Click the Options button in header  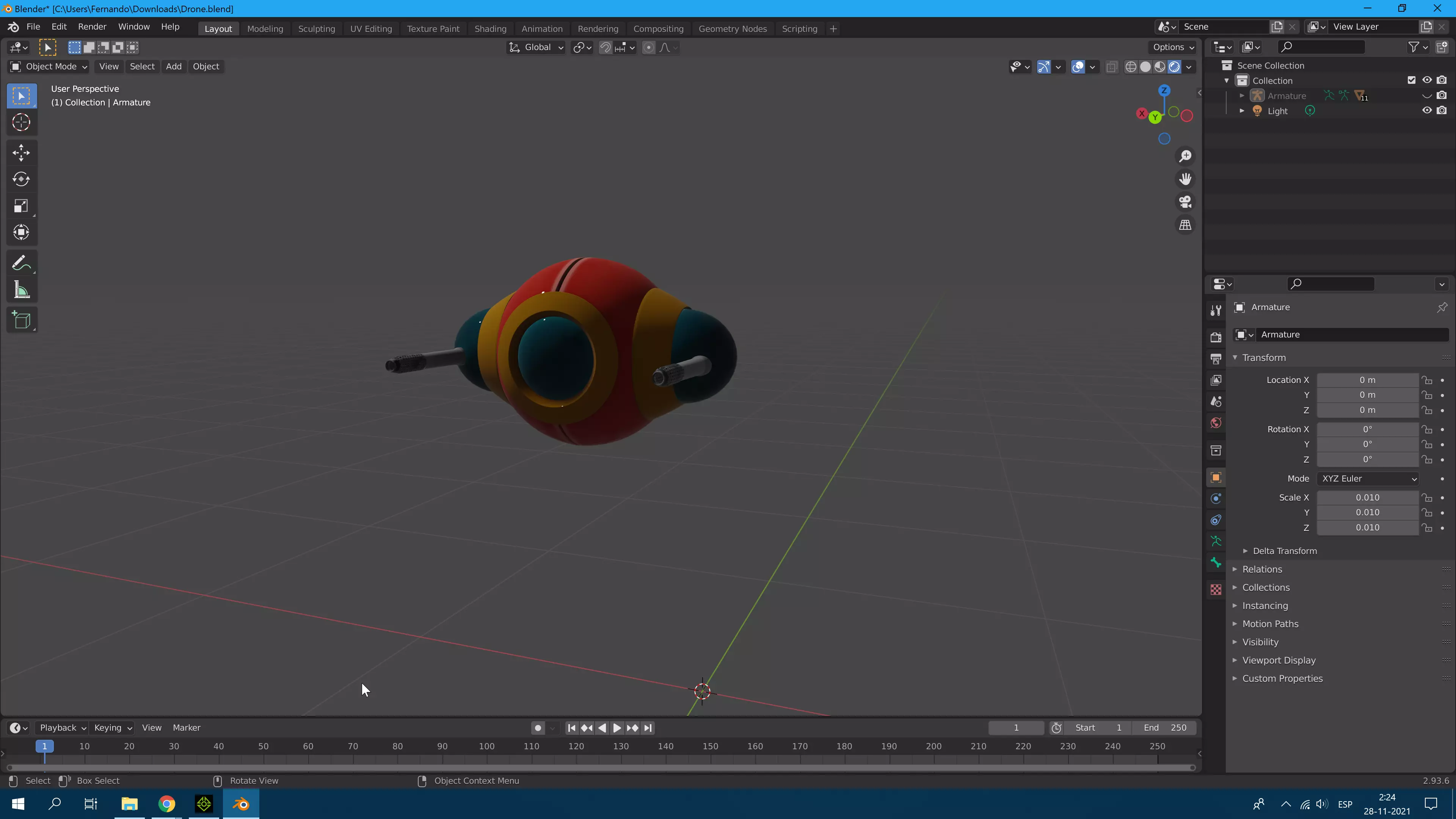click(1173, 47)
